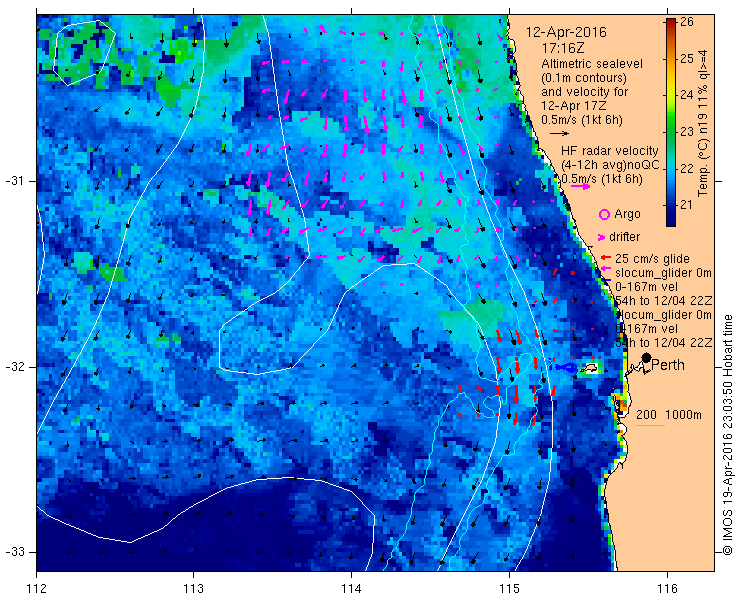This screenshot has width=740, height=600.
Task: Click the red 25 cm/s glide arrow
Action: point(606,258)
